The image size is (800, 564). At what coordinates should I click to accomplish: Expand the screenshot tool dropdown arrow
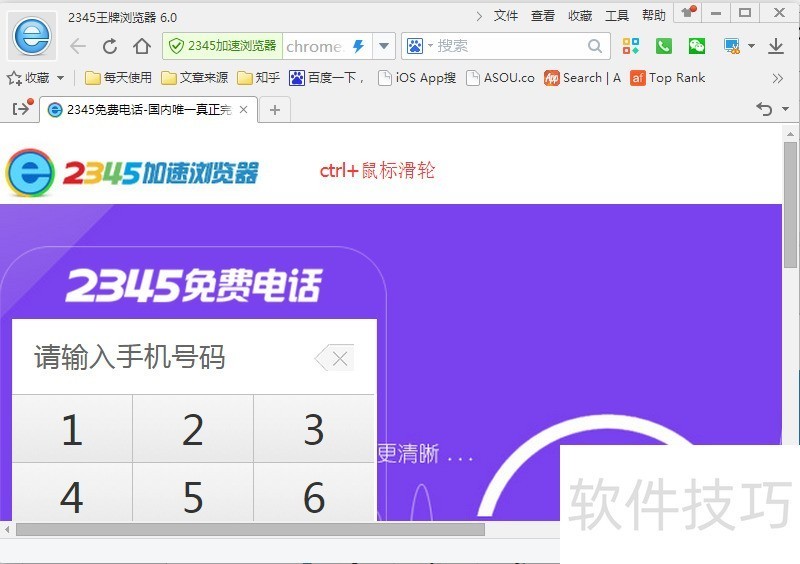pos(752,46)
